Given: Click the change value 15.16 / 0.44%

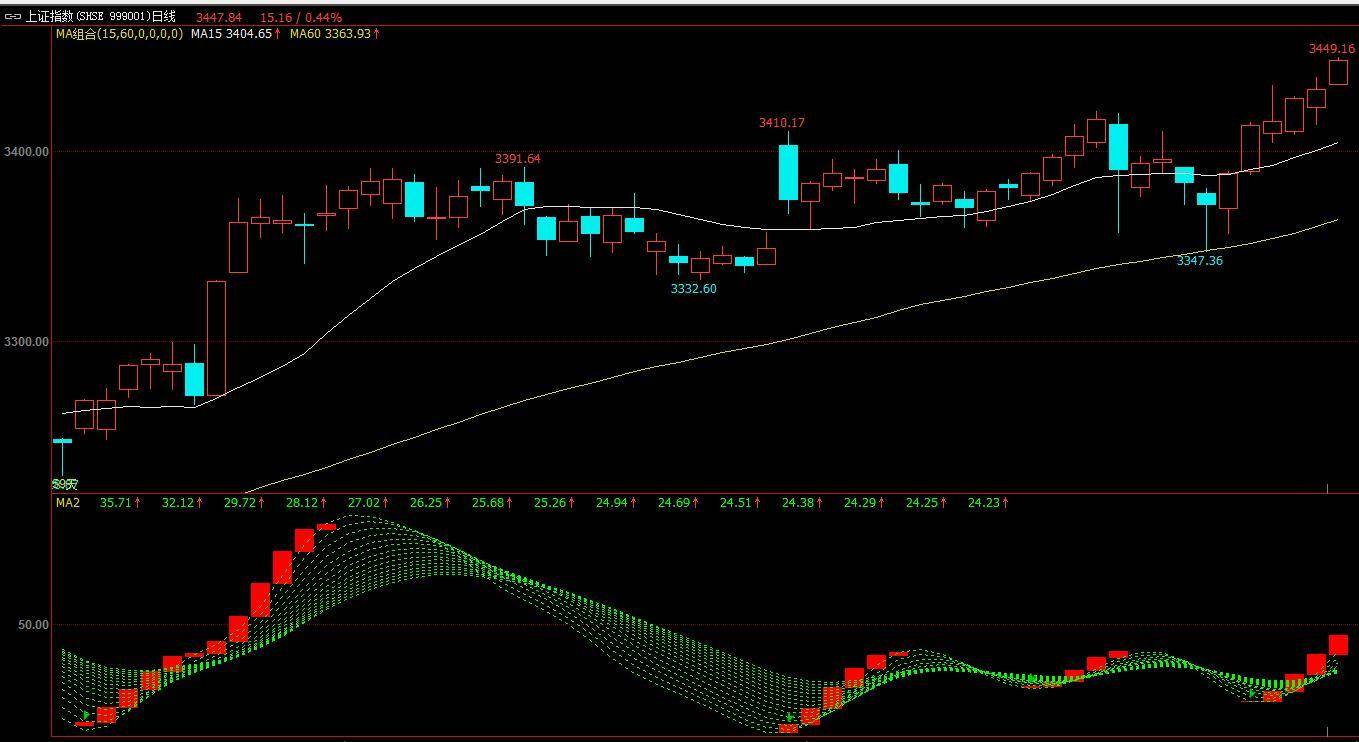Looking at the screenshot, I should tap(300, 17).
